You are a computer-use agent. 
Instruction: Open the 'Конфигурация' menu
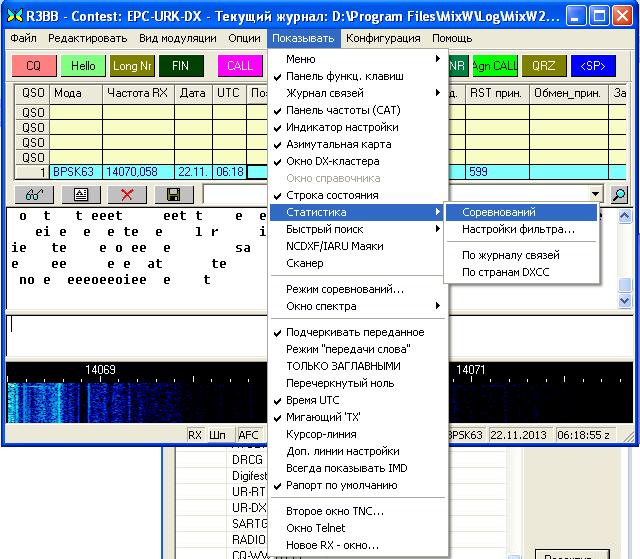(385, 38)
